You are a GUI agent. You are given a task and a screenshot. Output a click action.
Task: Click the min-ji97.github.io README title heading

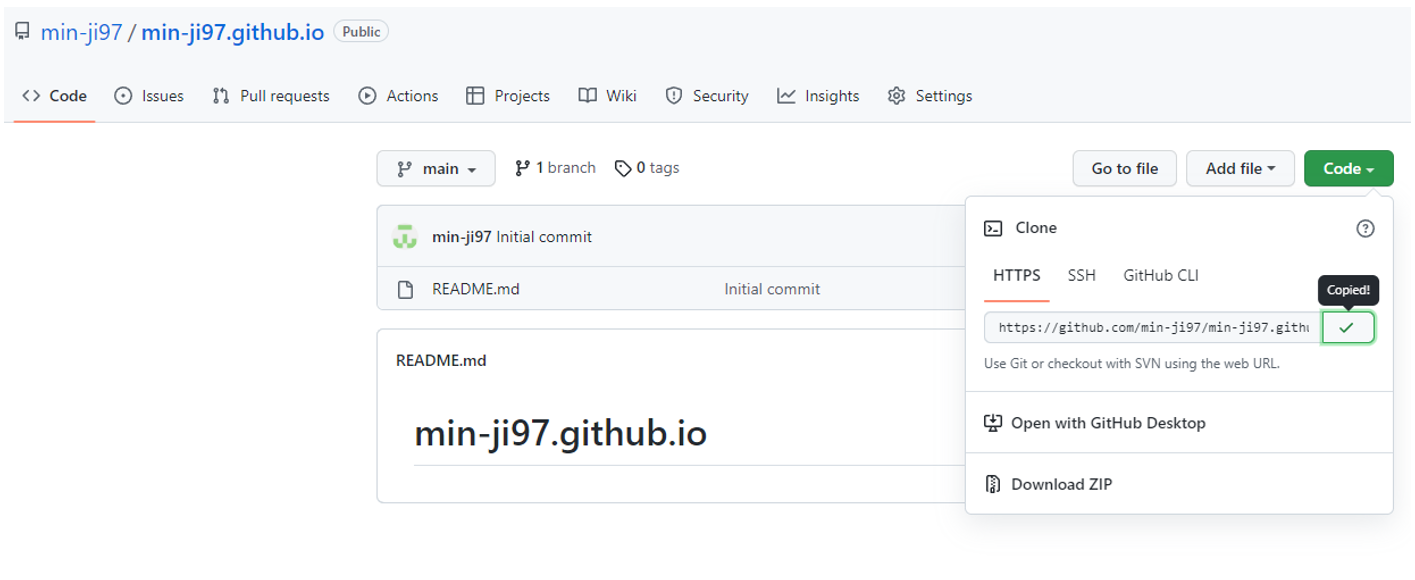[560, 434]
